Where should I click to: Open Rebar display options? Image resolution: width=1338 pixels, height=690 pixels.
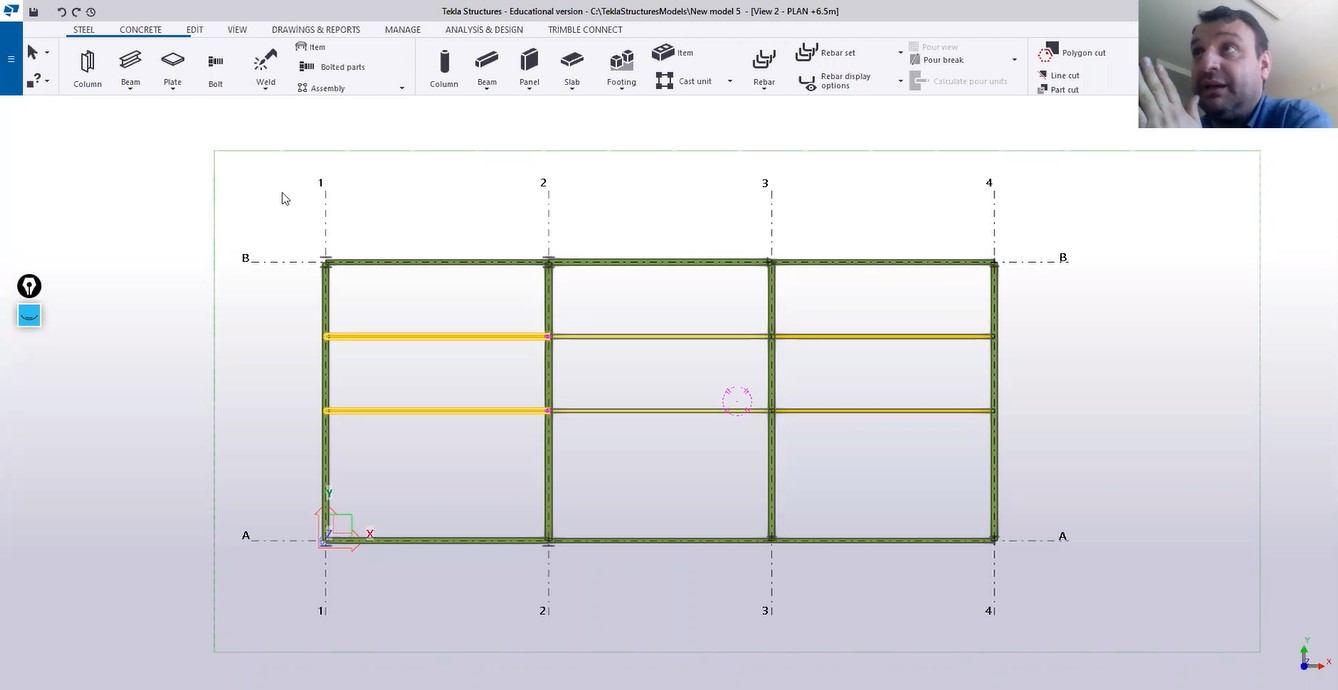tap(835, 81)
